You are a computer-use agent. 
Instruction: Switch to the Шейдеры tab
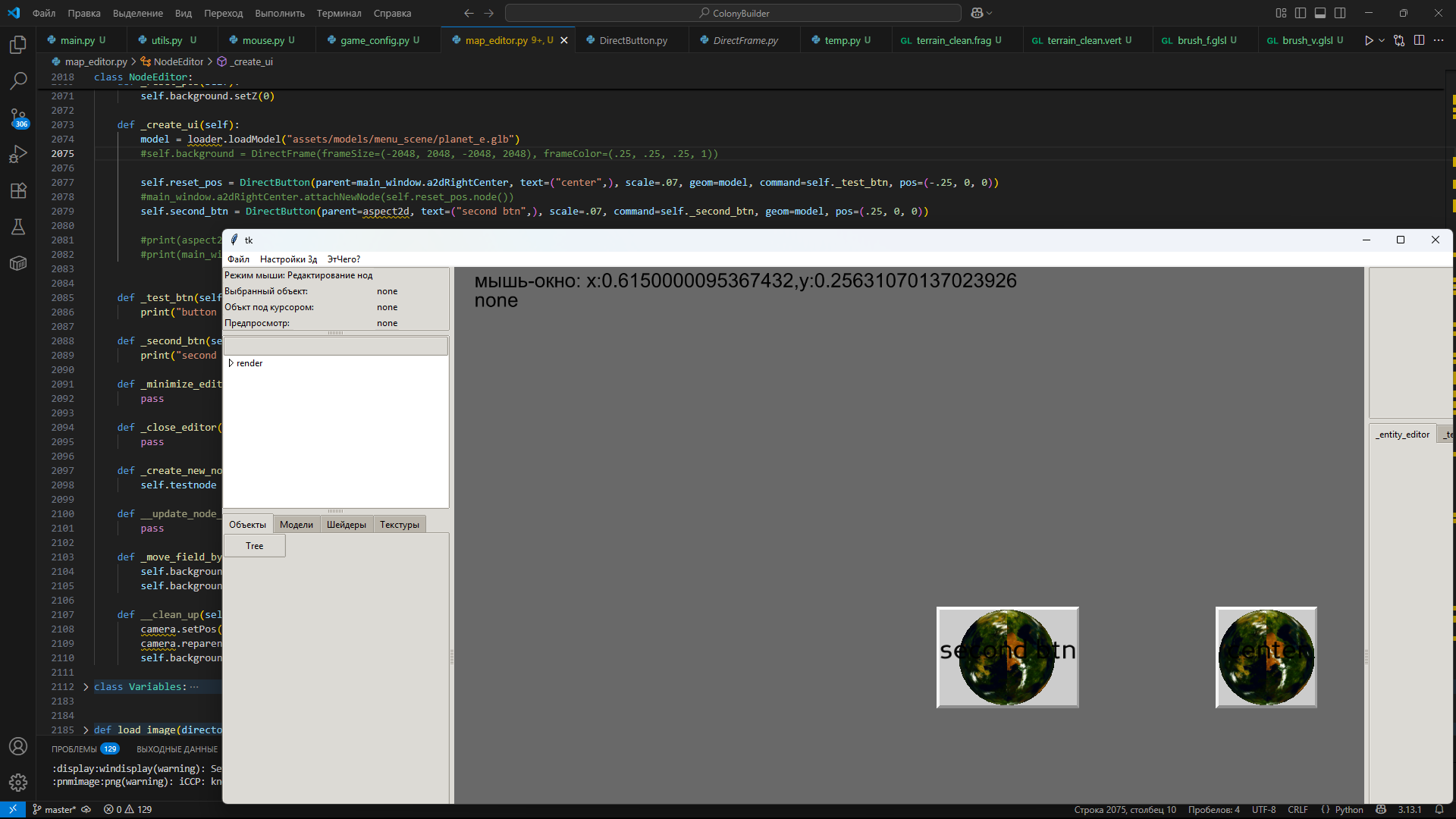tap(346, 525)
